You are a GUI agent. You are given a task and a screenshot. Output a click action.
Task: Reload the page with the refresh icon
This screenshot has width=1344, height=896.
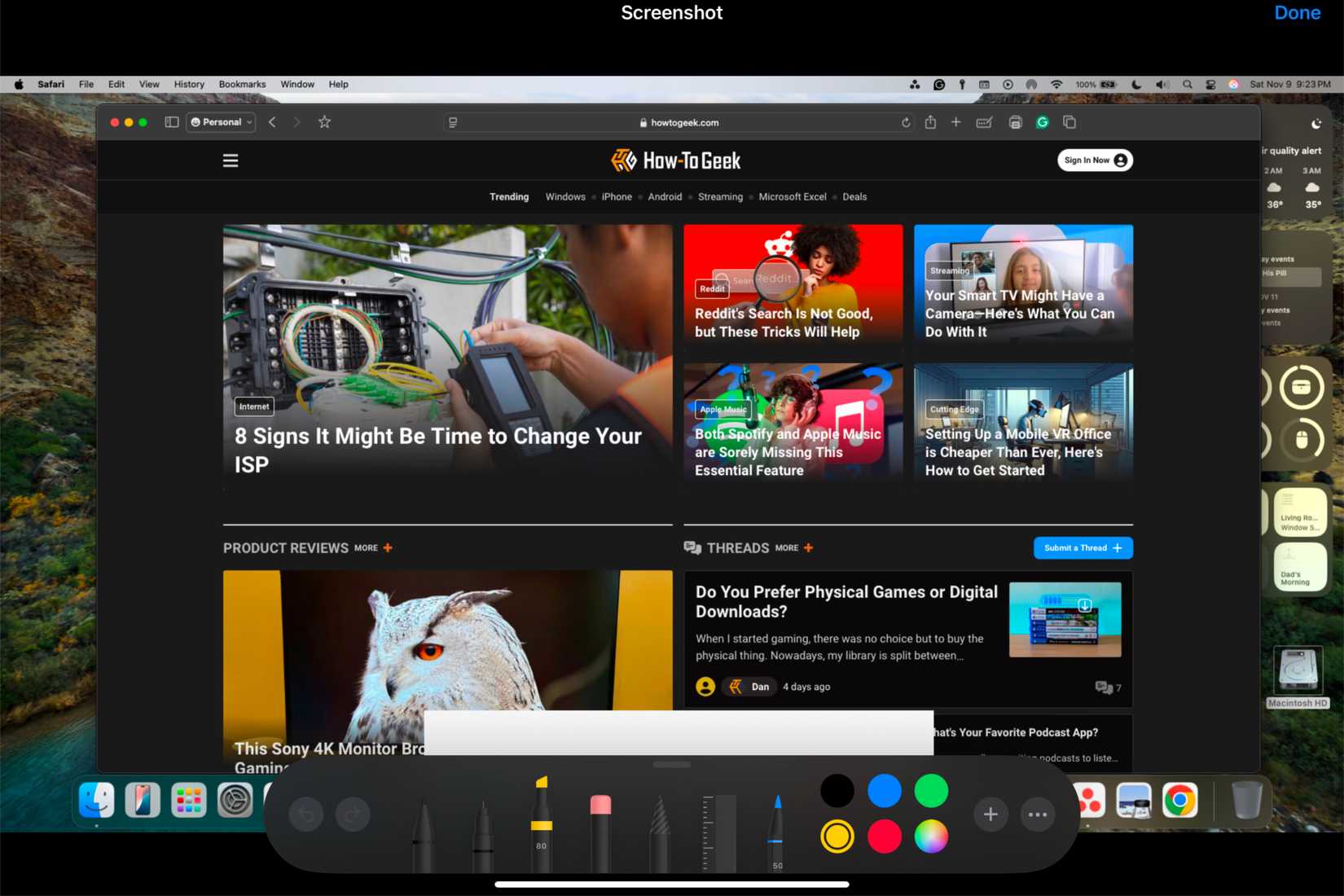[905, 123]
